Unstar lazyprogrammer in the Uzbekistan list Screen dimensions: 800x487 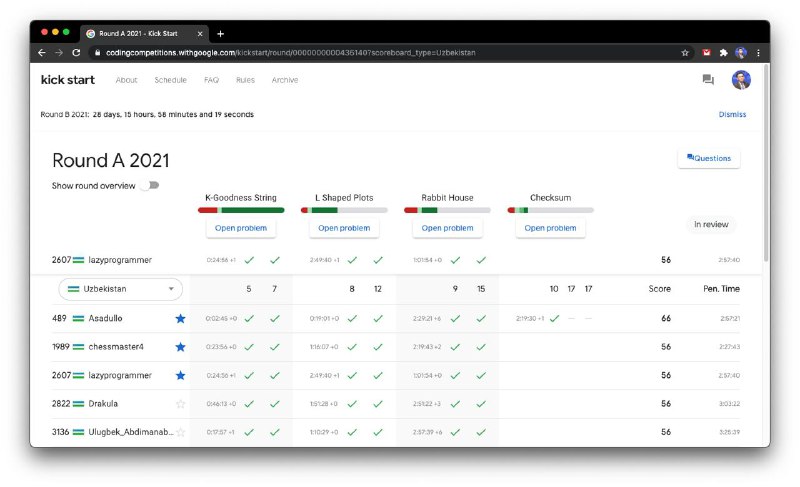click(x=180, y=375)
